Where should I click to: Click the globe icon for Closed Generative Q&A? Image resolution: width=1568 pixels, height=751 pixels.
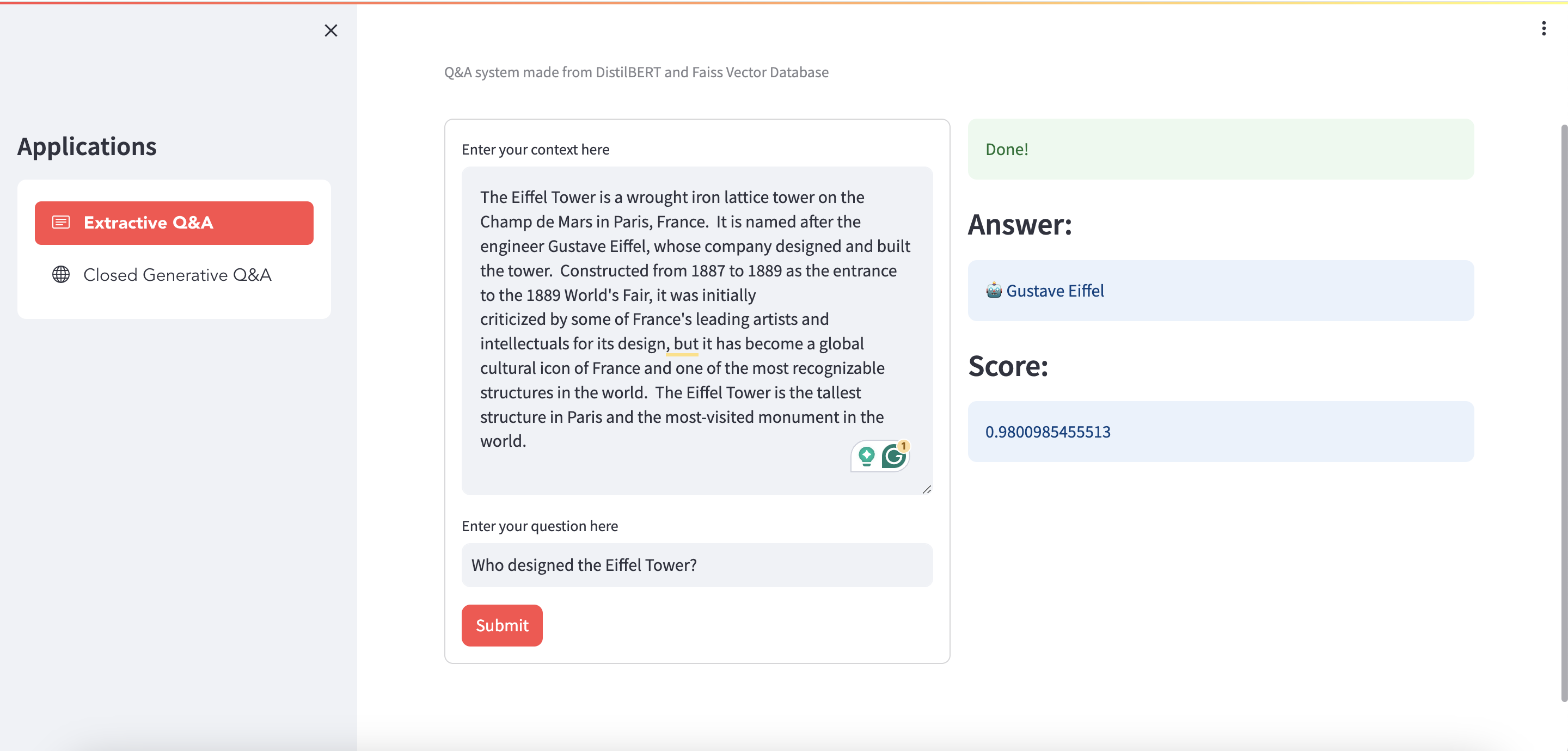click(61, 274)
